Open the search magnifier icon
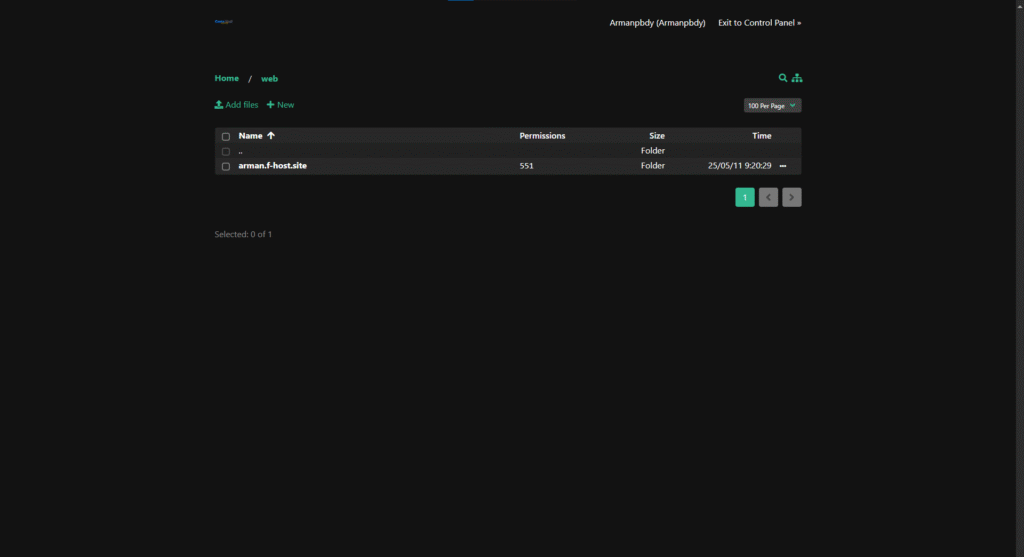This screenshot has width=1024, height=557. 783,78
